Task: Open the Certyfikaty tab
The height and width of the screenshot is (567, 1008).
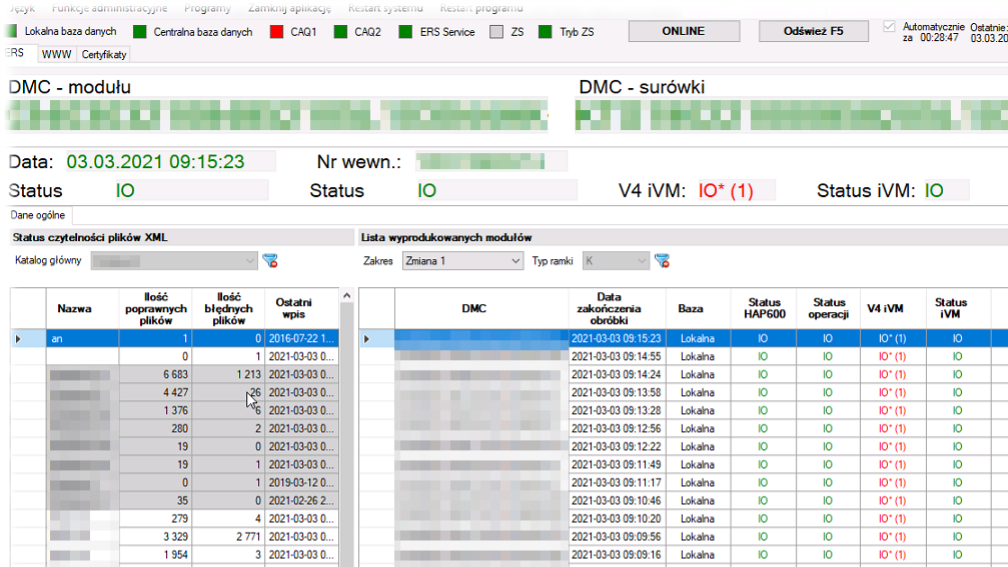Action: coord(104,54)
